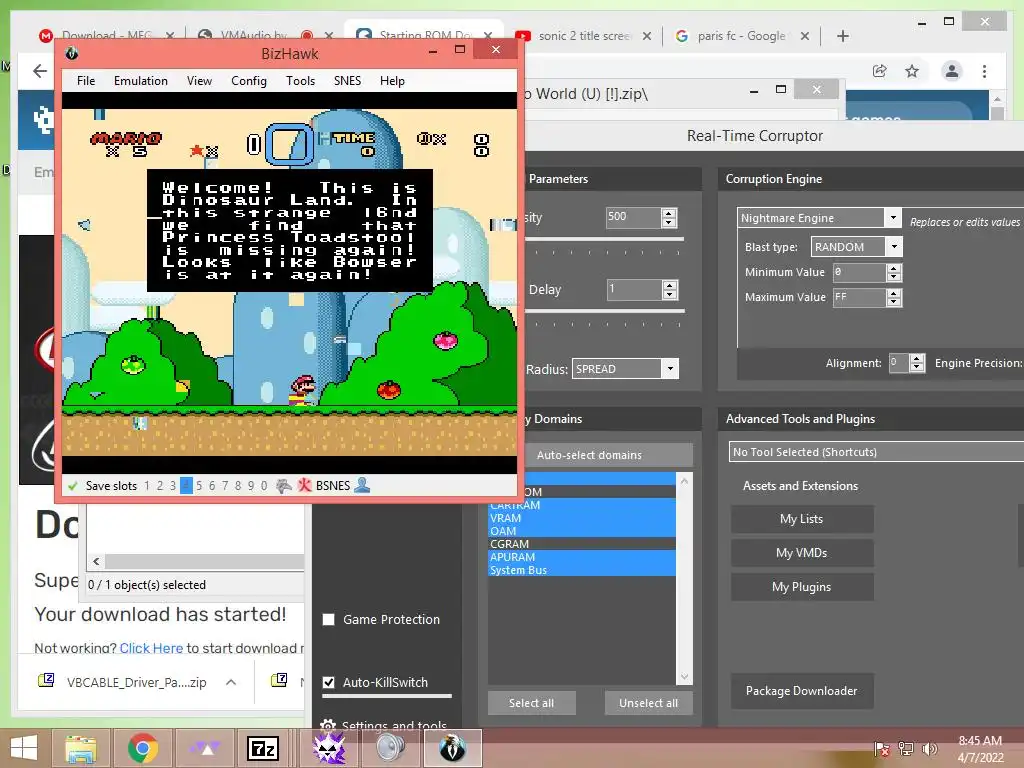The height and width of the screenshot is (768, 1024).
Task: Click the Settings and tools gear icon
Action: pos(328,725)
